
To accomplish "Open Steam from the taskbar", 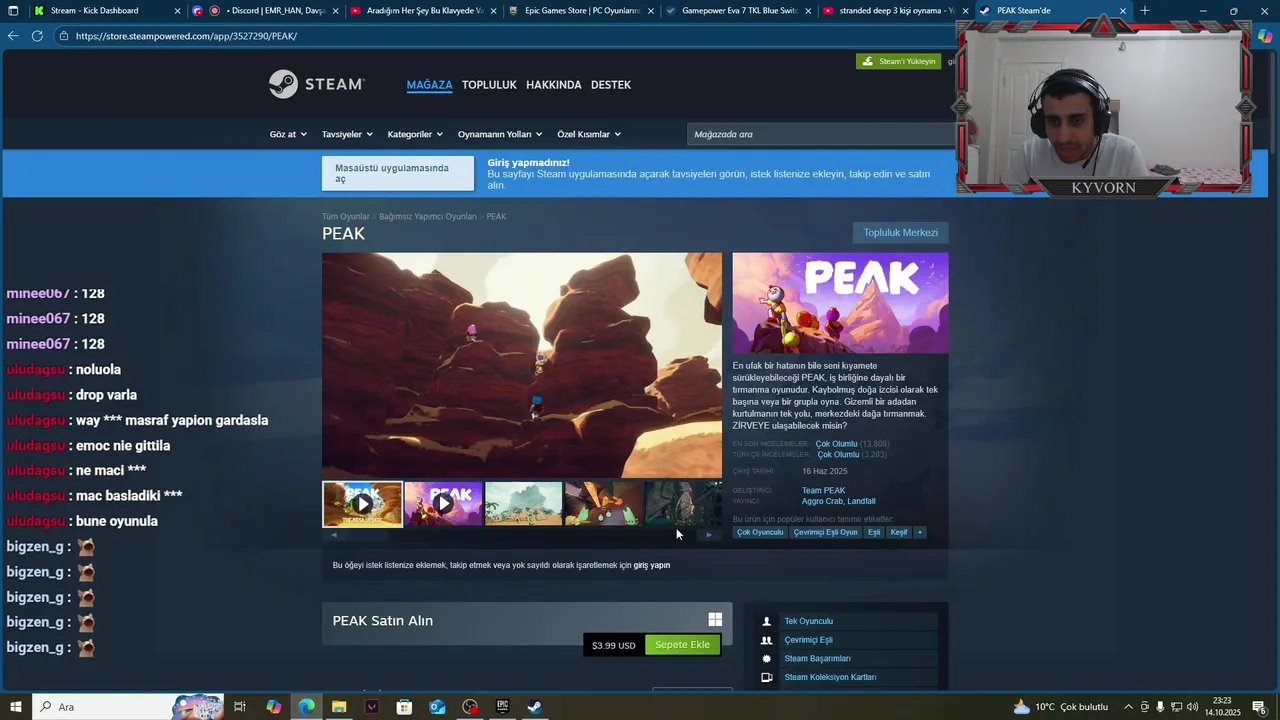I will click(x=535, y=707).
